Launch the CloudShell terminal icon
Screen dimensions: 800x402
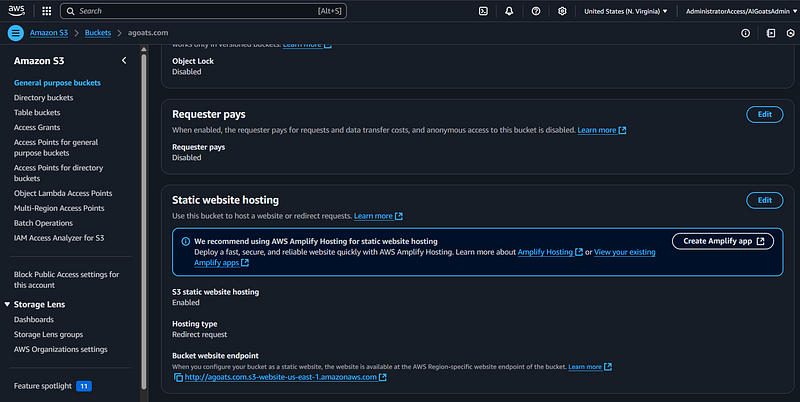coord(483,11)
